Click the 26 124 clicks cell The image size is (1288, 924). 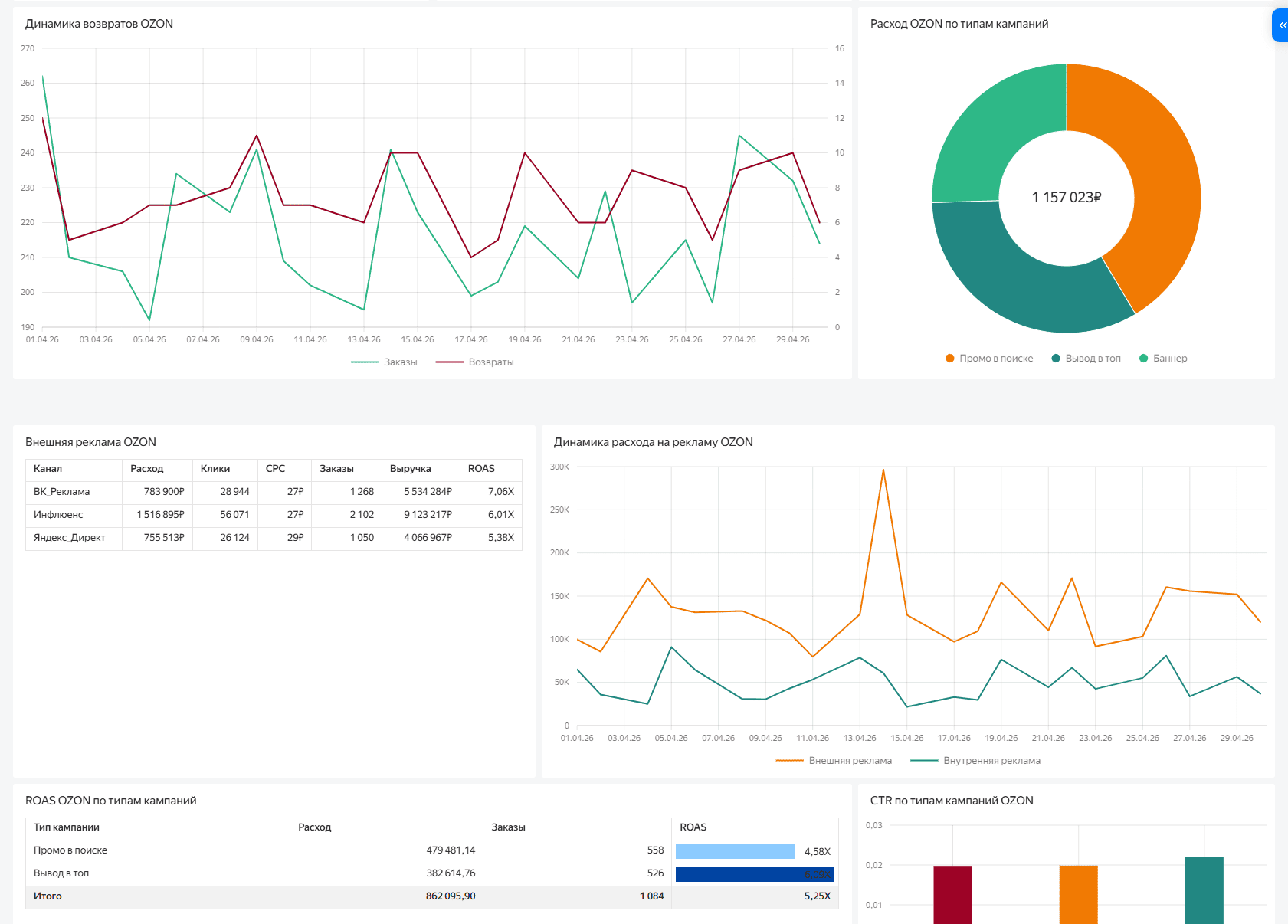225,538
